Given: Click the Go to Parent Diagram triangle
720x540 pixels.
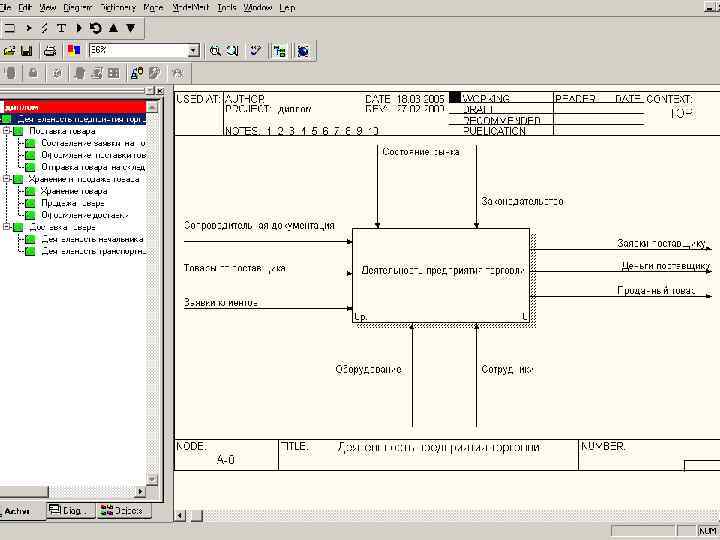Looking at the screenshot, I should [x=113, y=28].
